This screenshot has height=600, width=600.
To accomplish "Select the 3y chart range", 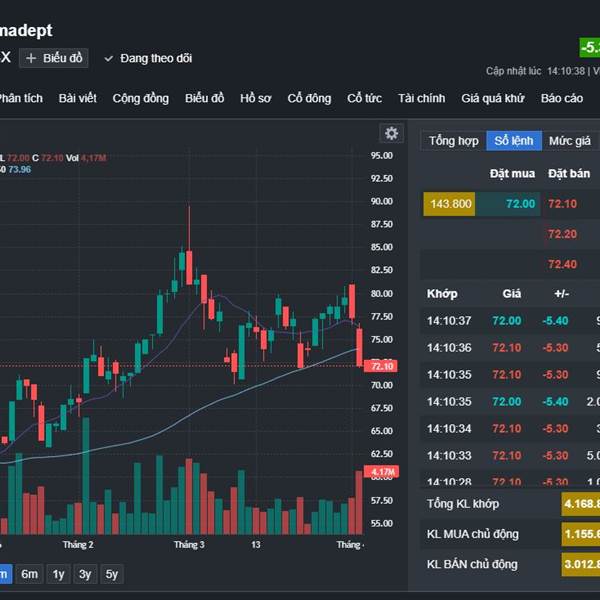I will pos(85,574).
